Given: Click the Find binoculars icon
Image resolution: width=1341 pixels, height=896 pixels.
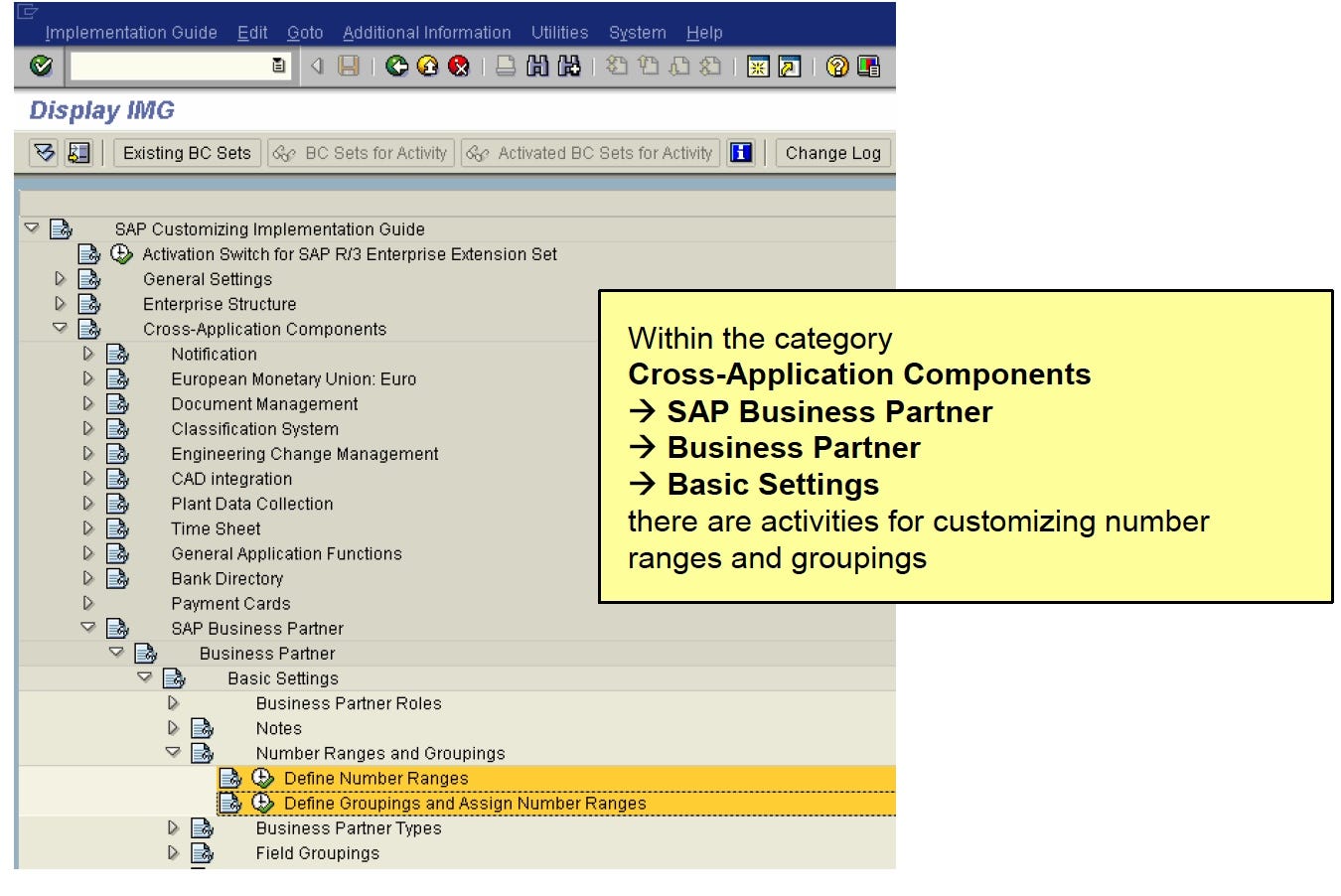Looking at the screenshot, I should coord(537,67).
